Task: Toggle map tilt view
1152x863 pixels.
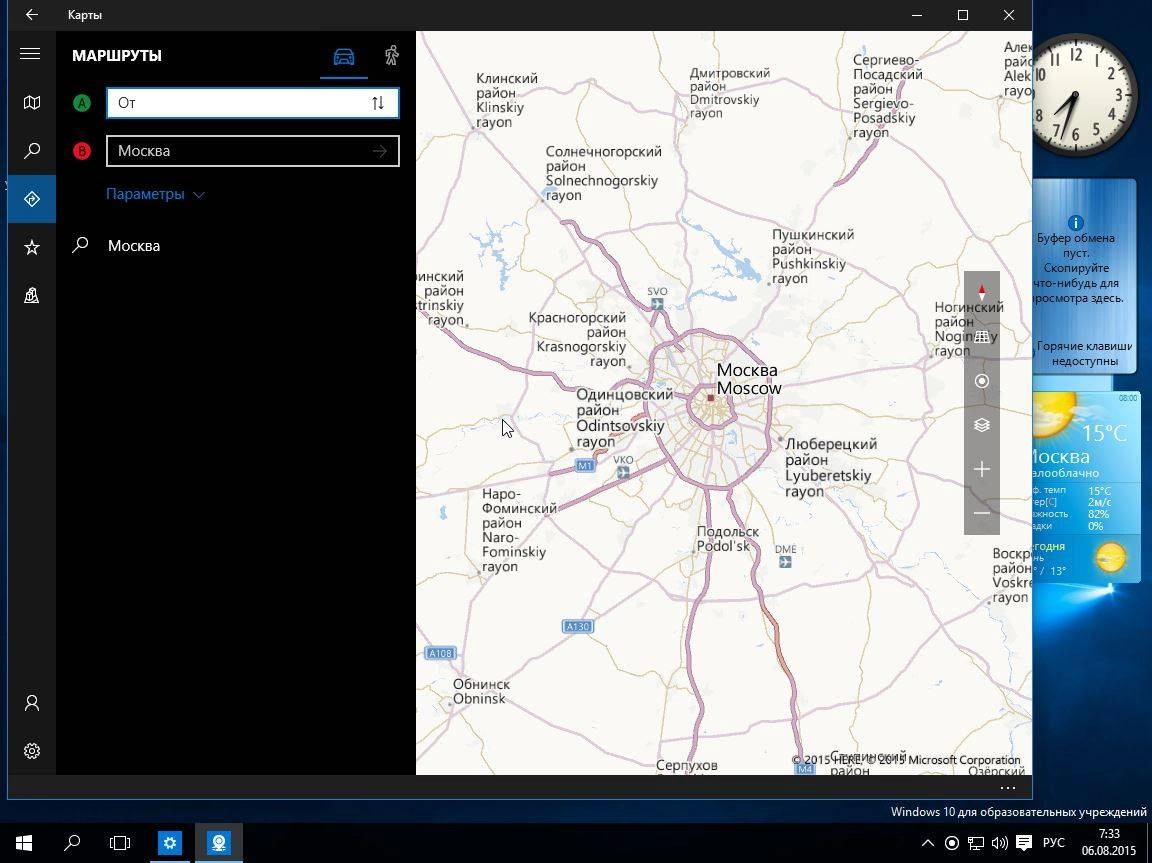Action: coord(982,337)
